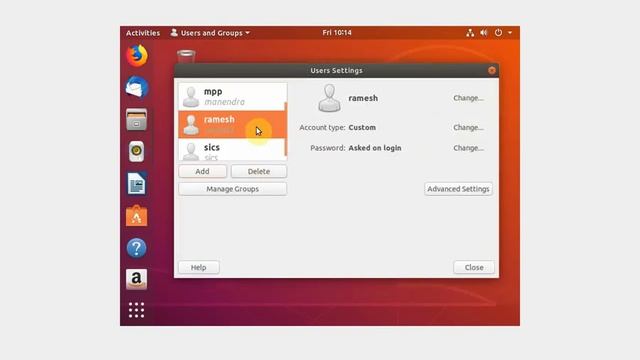Change the name of user ramesh
The width and height of the screenshot is (640, 360).
[468, 98]
